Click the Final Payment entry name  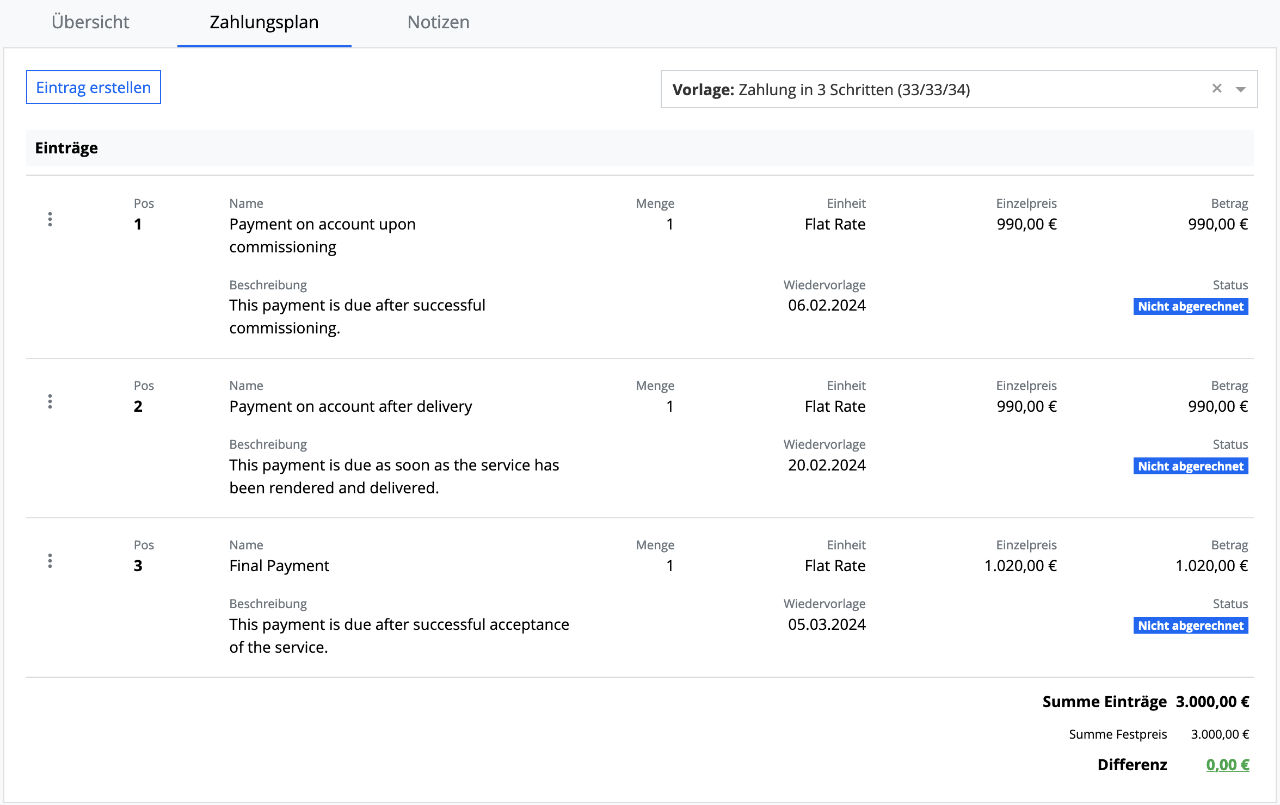click(x=279, y=566)
